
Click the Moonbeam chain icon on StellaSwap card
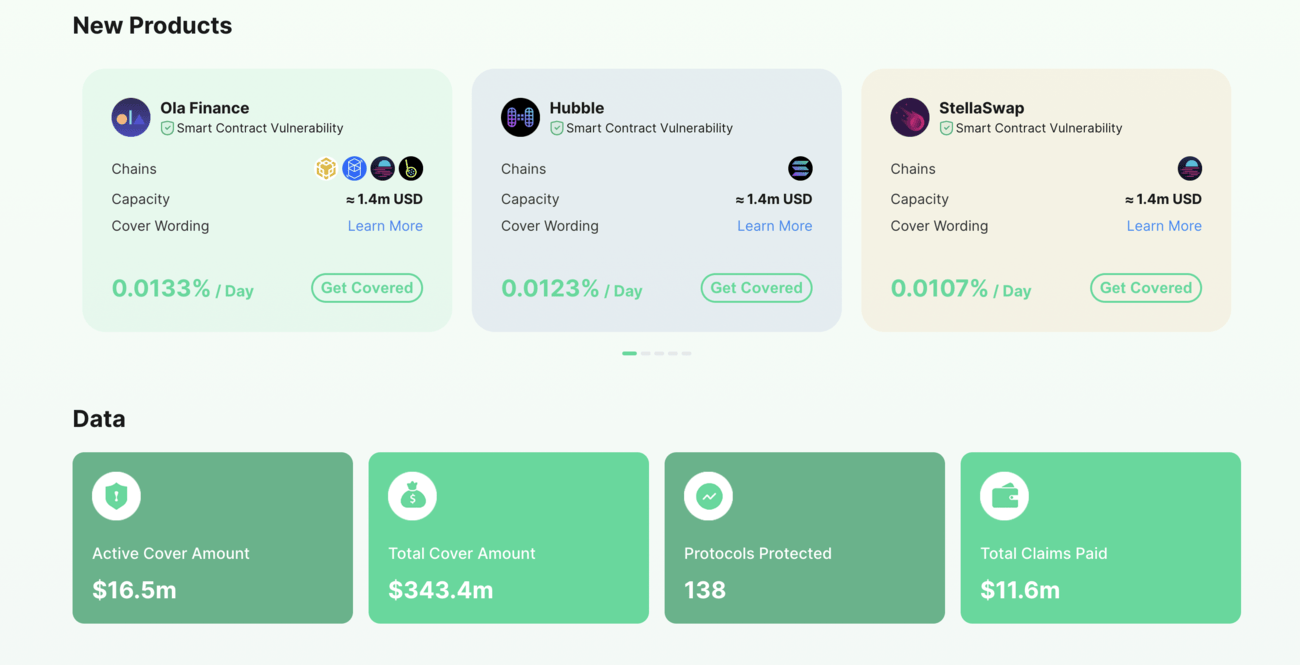click(1189, 168)
